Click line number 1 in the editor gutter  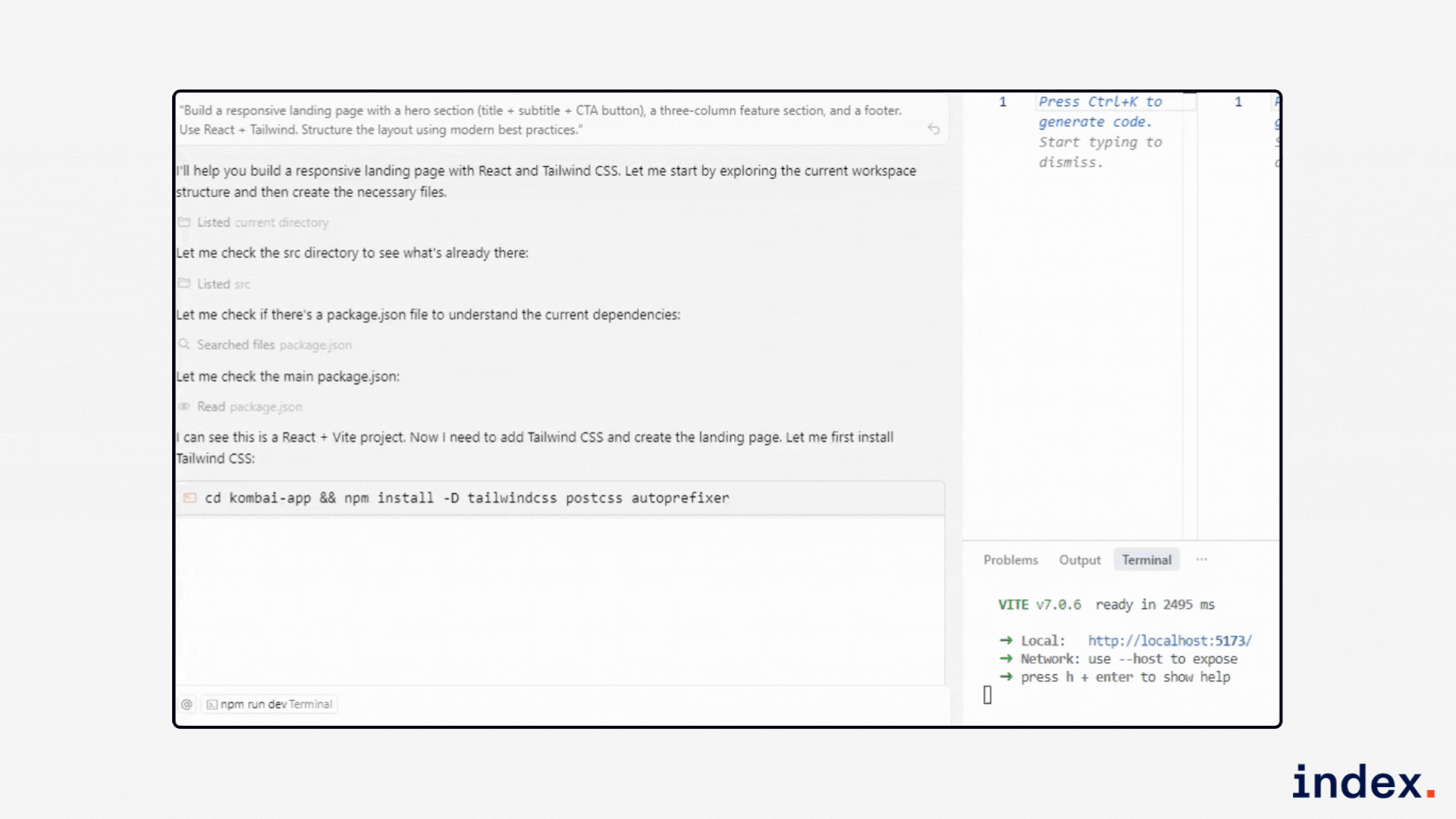pos(1003,102)
